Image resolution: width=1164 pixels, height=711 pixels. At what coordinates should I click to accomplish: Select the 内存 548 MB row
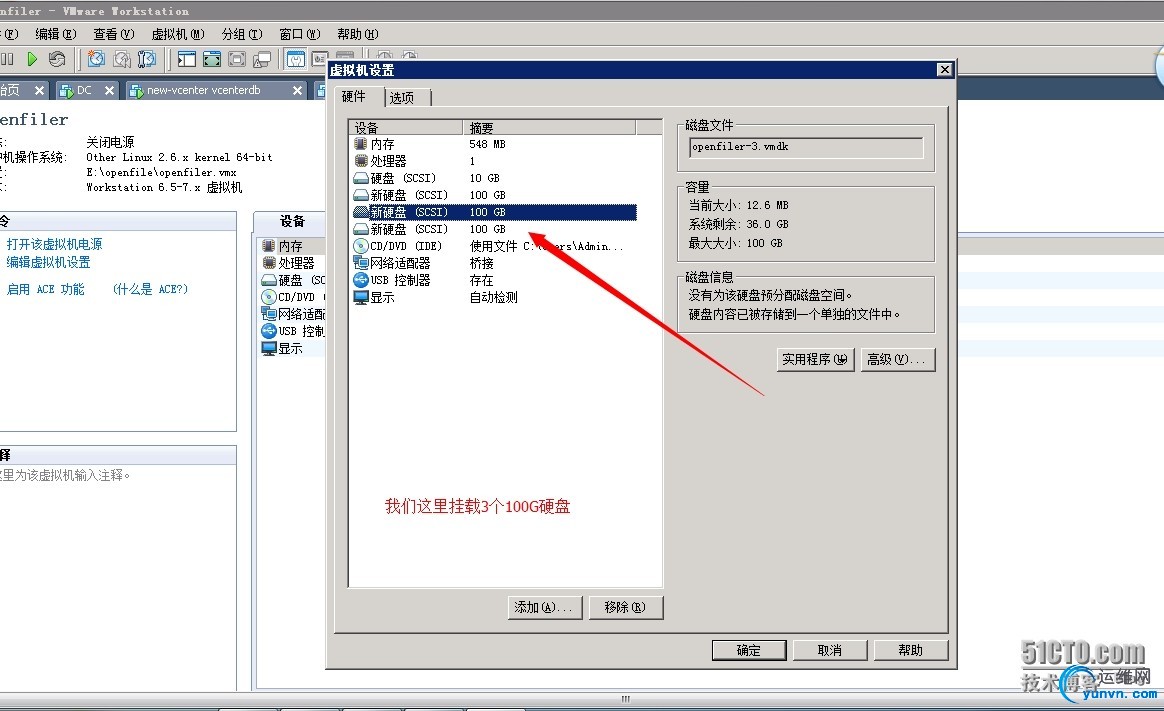[494, 144]
